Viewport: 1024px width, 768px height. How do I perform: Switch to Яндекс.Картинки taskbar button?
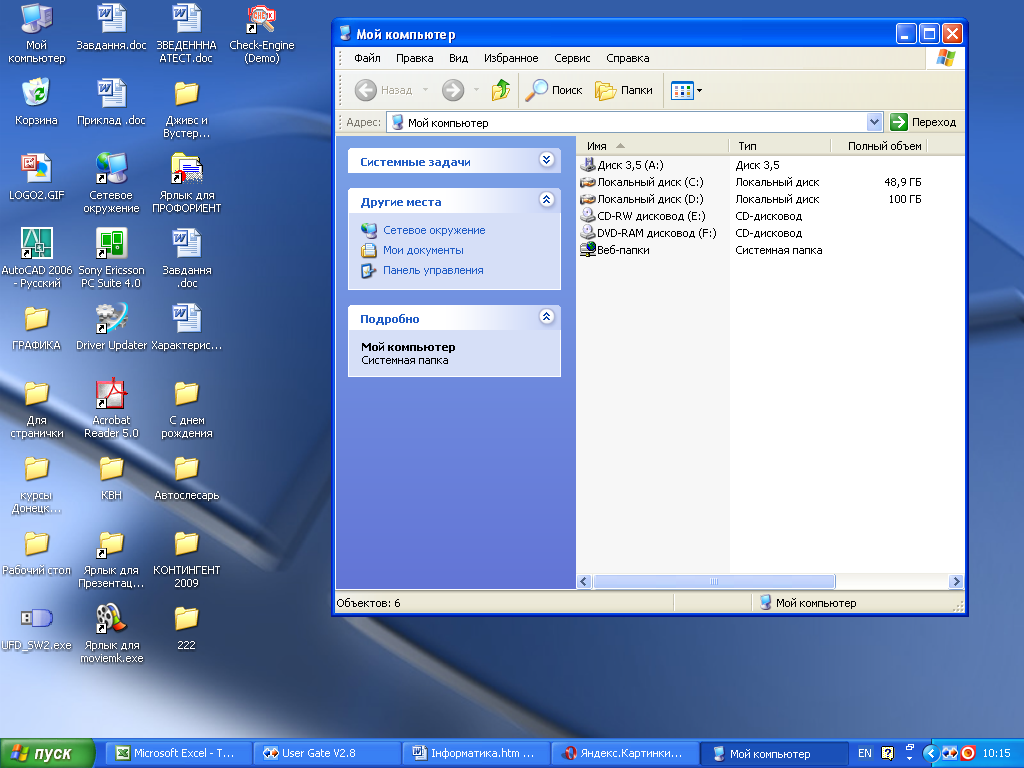click(625, 754)
